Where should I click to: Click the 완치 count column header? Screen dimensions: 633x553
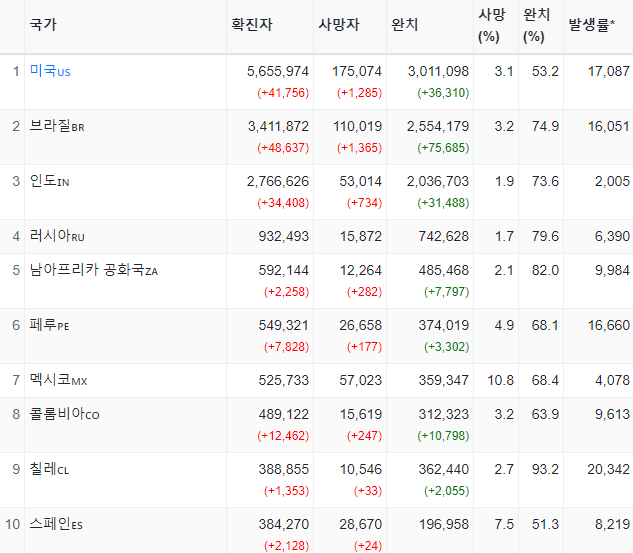pos(405,25)
